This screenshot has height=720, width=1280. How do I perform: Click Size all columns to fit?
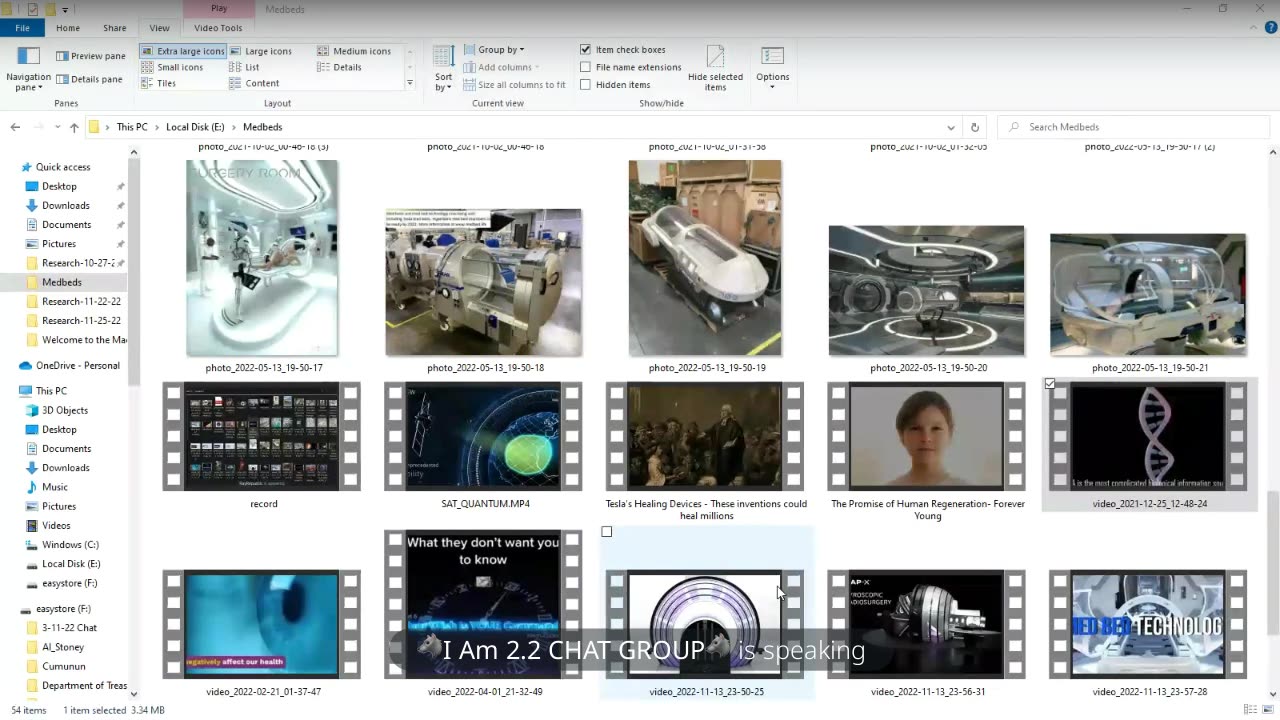(515, 84)
